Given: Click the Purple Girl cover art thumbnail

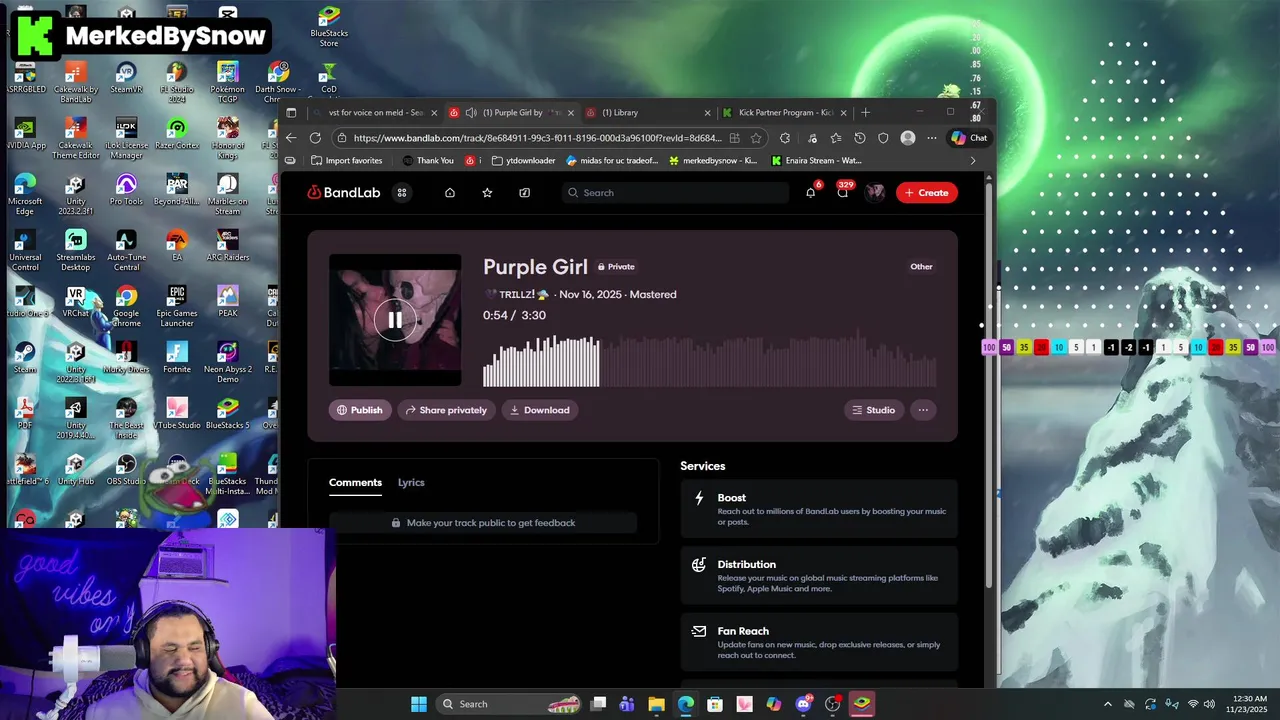Looking at the screenshot, I should [x=395, y=320].
